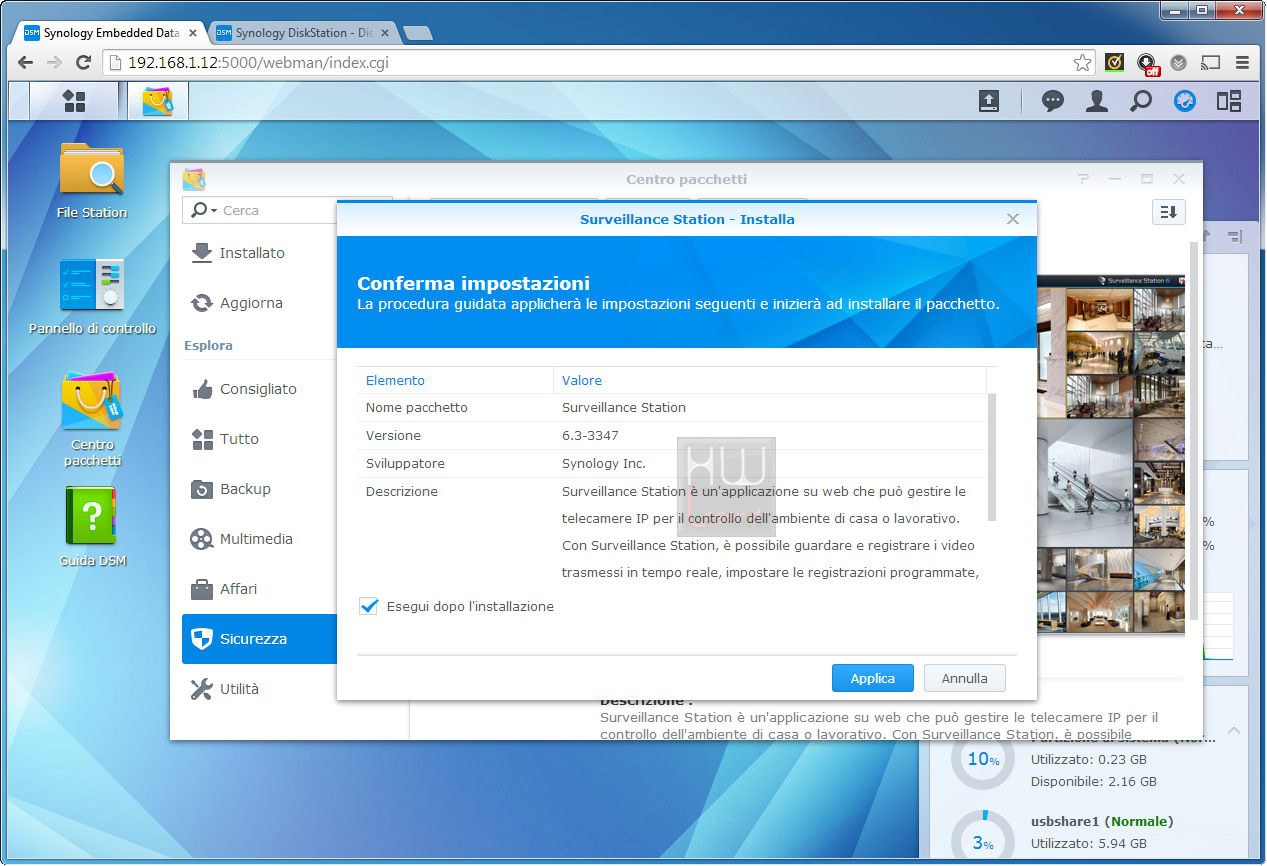Click the version value 6.3-3347
The height and width of the screenshot is (866, 1267).
[x=590, y=435]
